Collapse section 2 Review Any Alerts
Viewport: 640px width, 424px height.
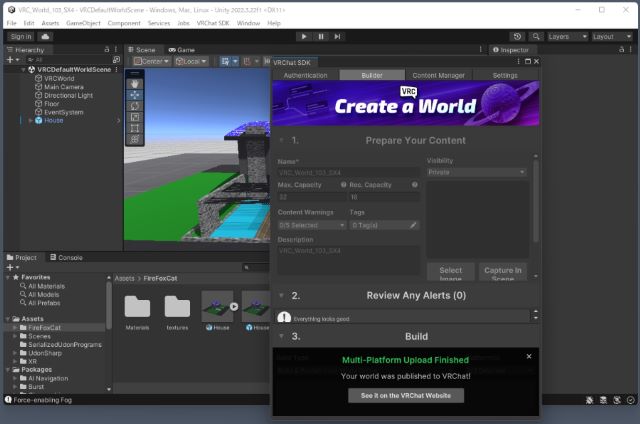tap(282, 295)
